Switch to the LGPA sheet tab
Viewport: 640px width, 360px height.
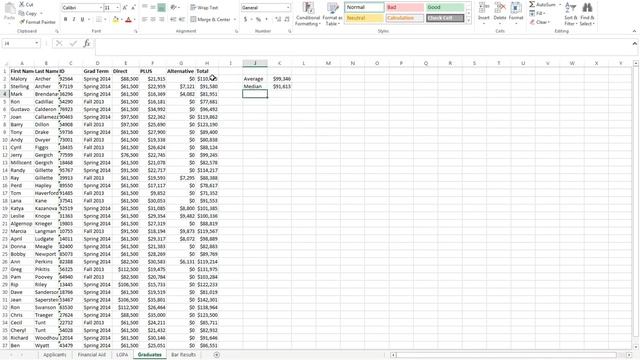(122, 355)
